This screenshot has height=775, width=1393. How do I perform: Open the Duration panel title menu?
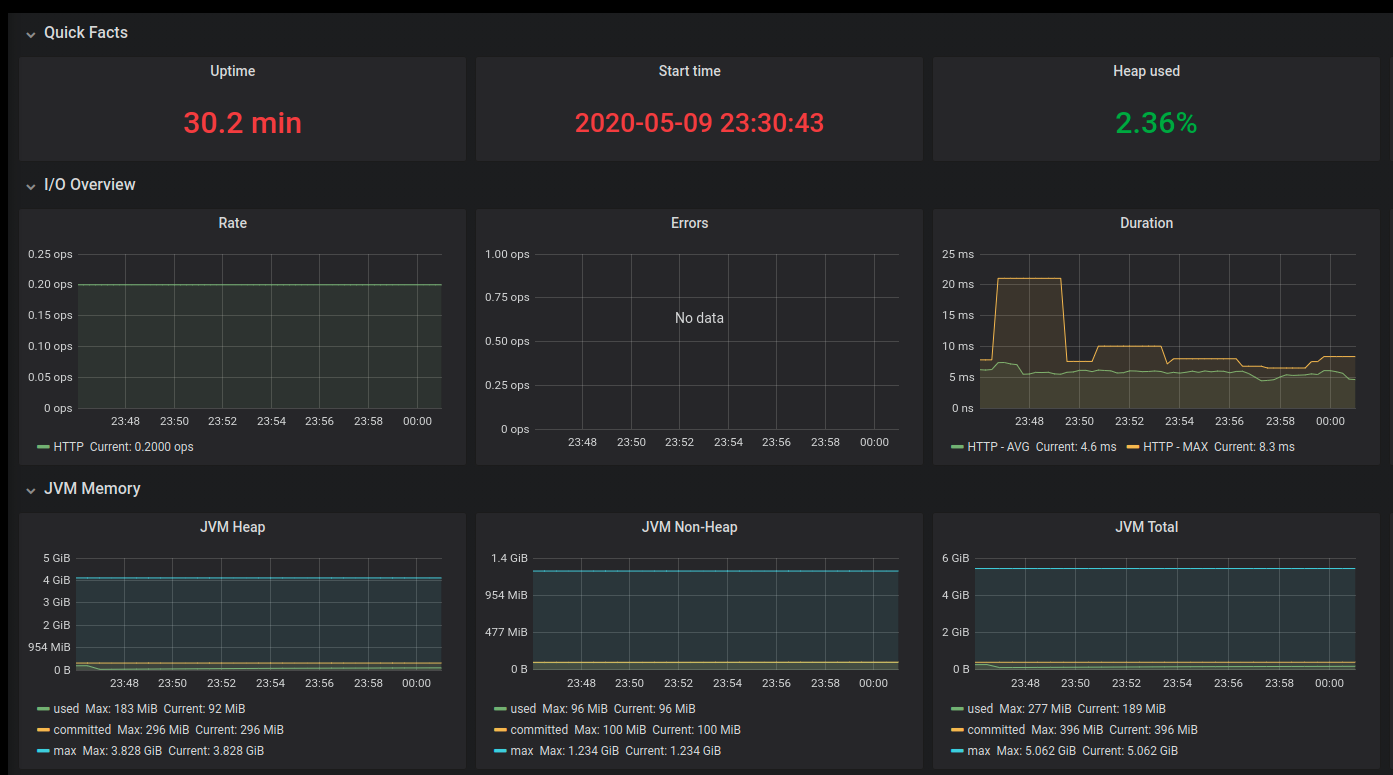pos(1146,223)
